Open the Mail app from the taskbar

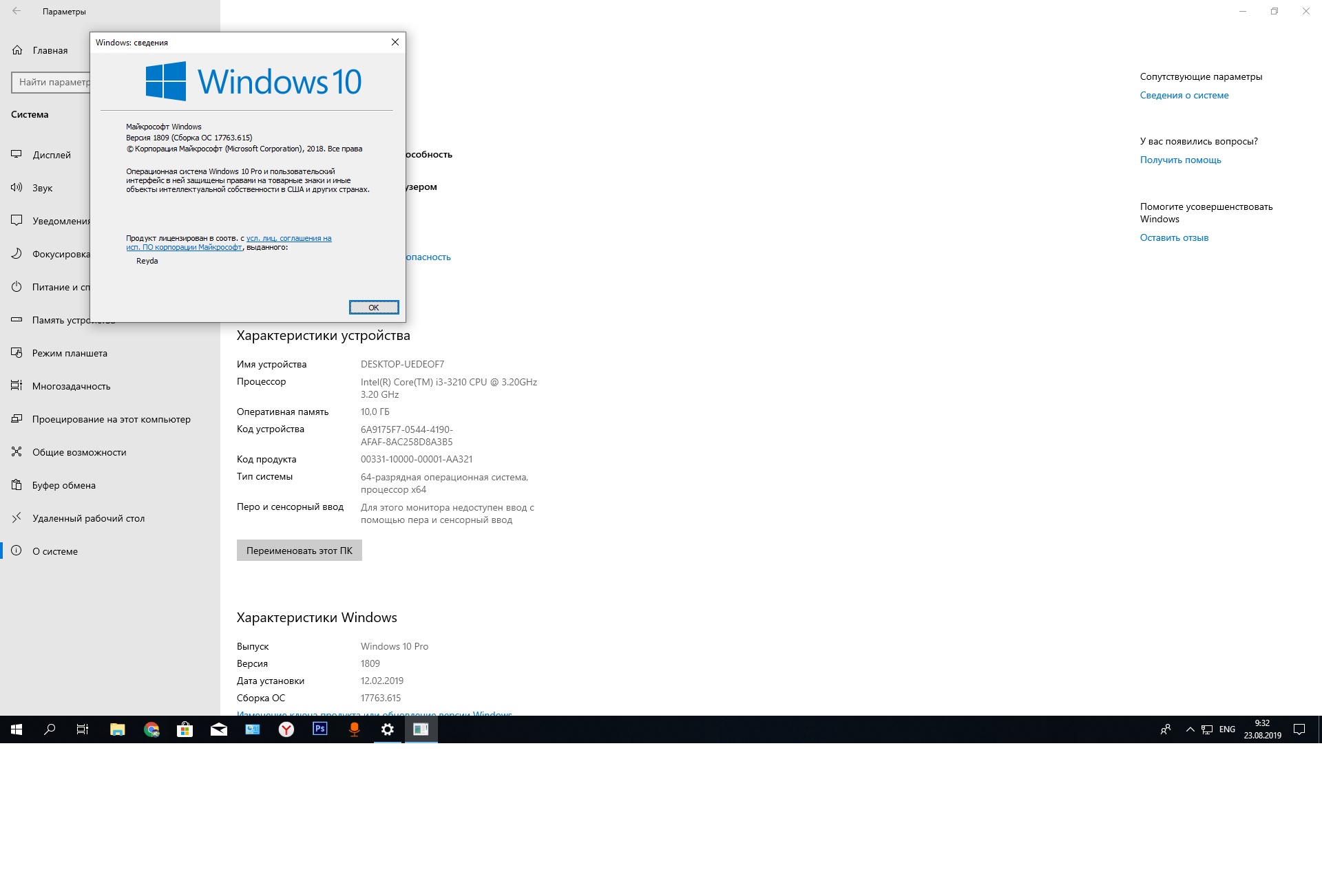(219, 729)
